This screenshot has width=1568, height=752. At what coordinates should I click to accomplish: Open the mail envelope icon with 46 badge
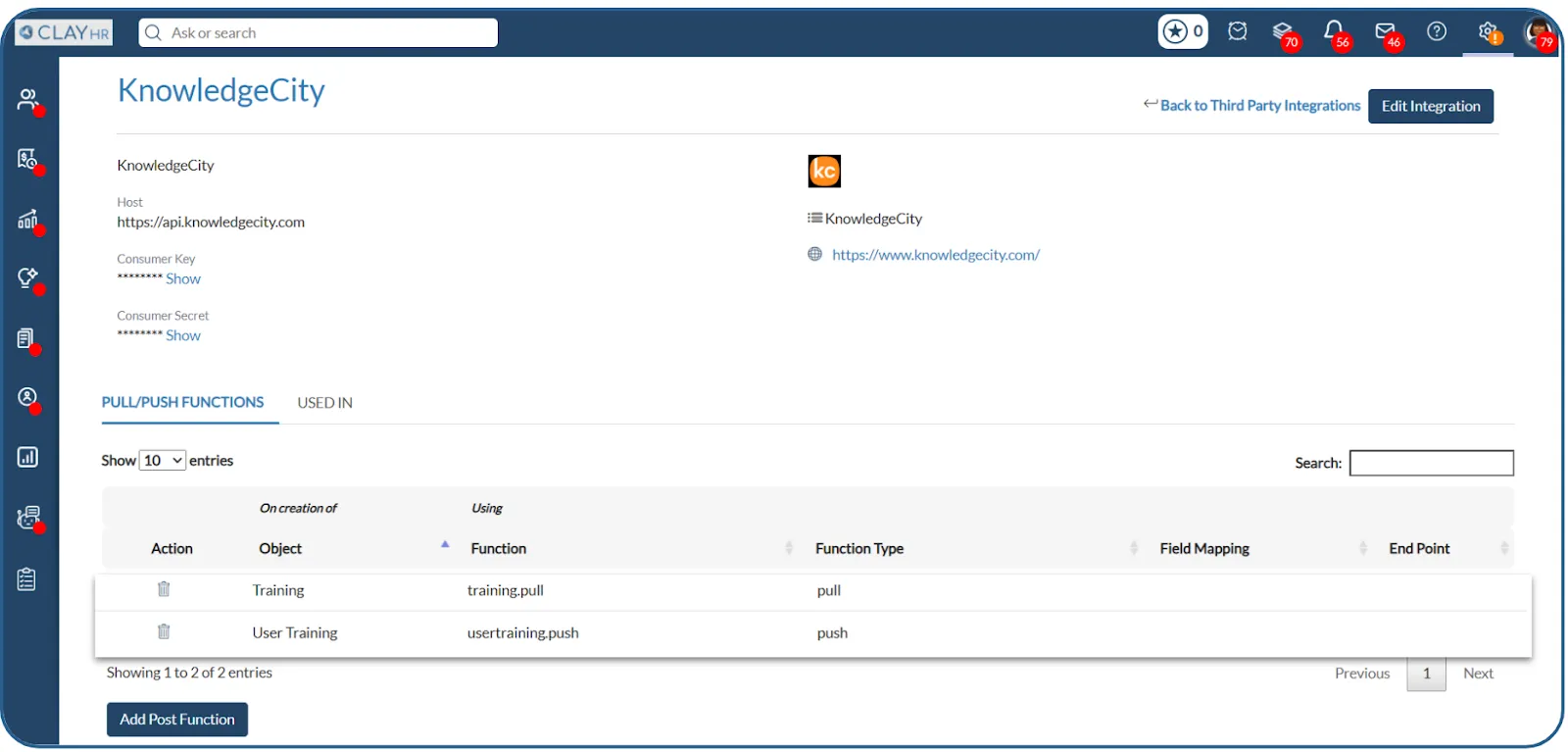1387,33
